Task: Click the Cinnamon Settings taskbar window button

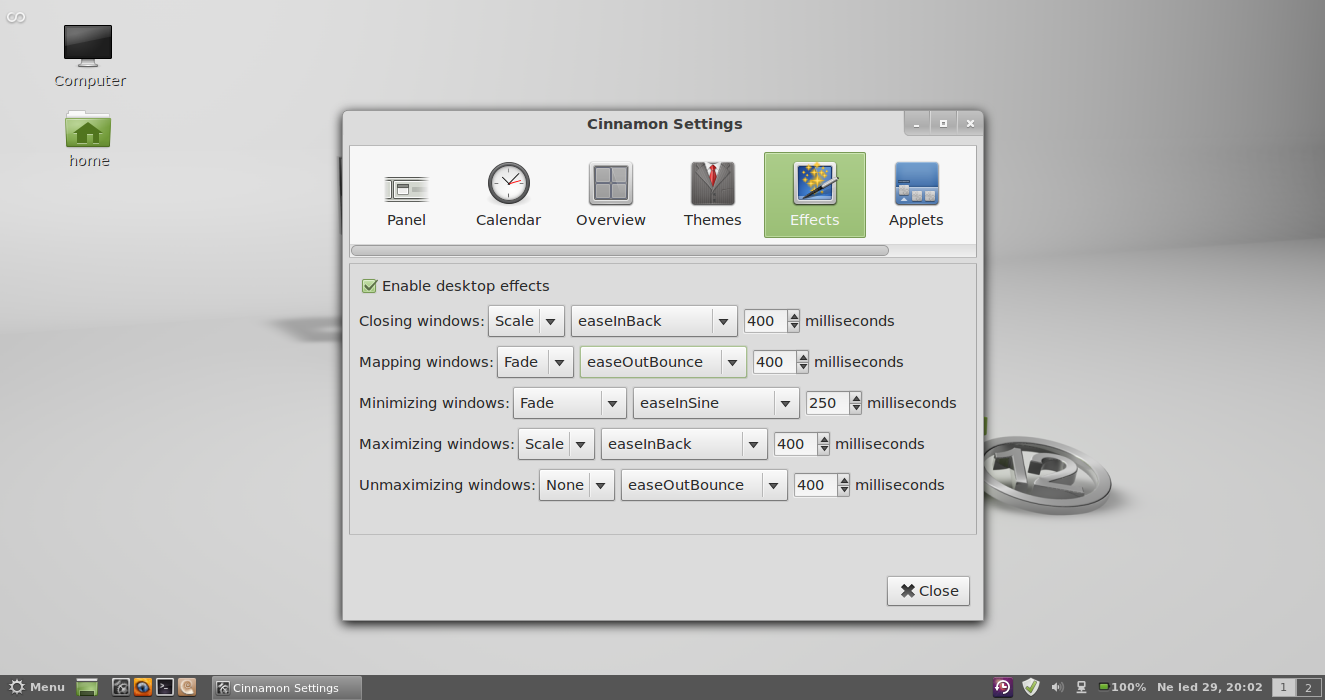Action: [286, 688]
